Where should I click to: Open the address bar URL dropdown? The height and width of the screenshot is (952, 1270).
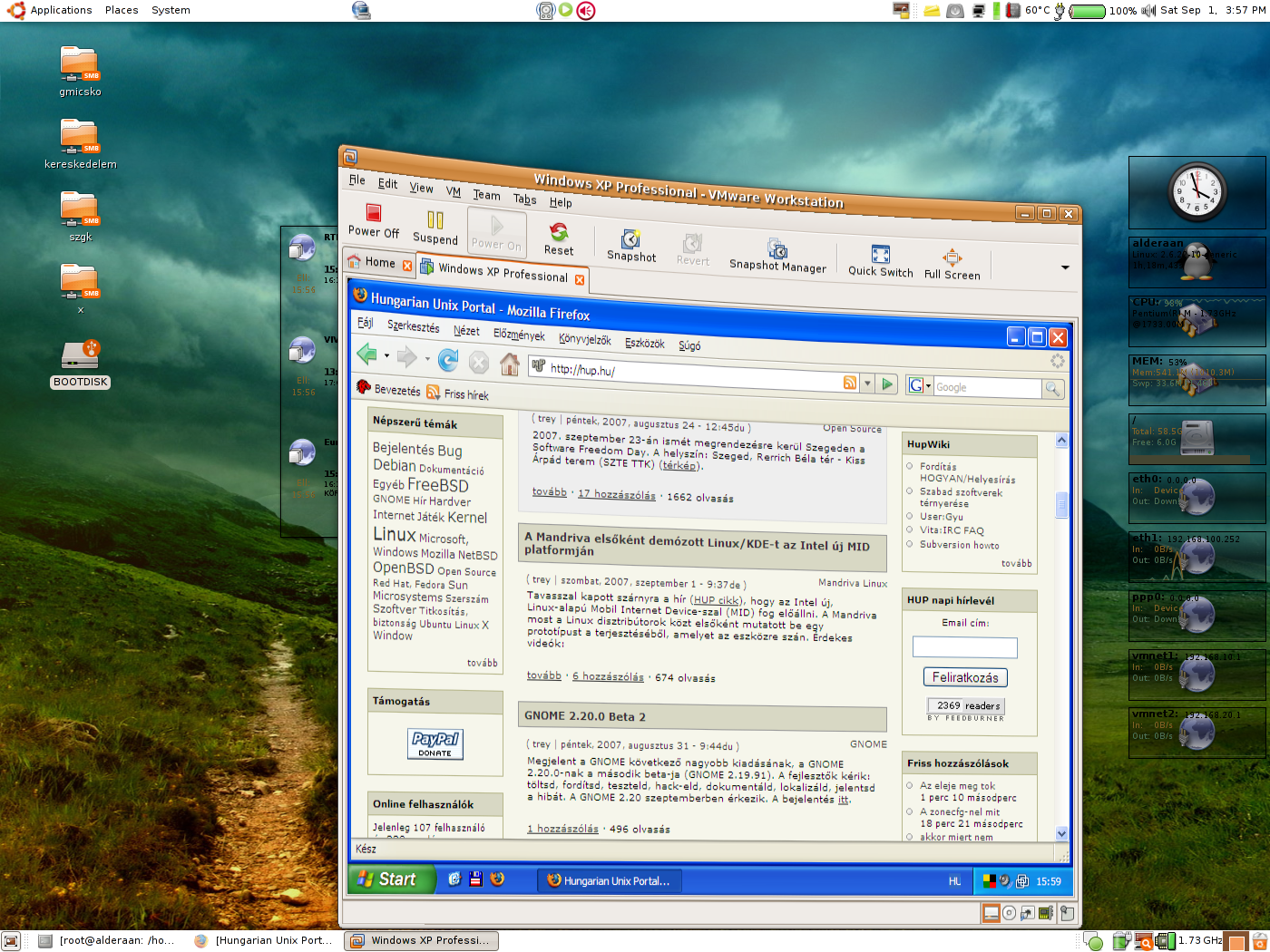867,384
